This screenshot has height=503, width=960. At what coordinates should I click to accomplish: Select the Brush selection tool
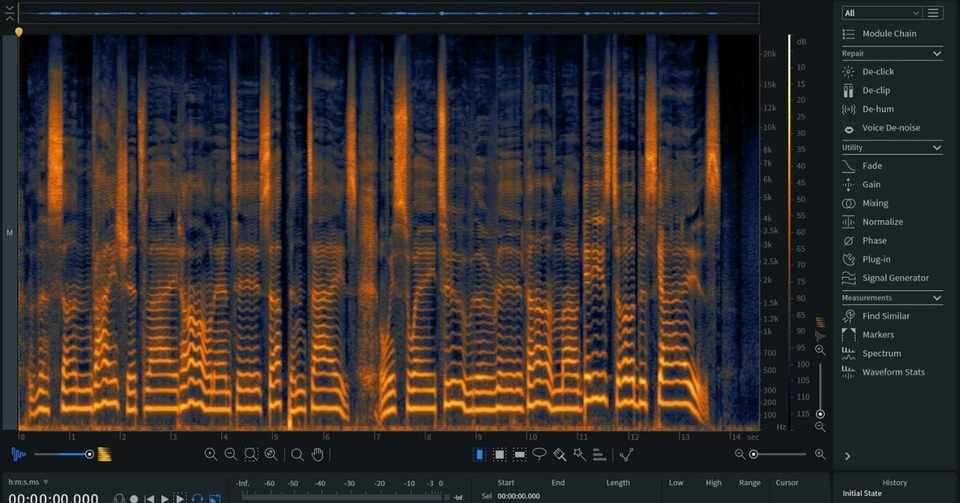560,455
